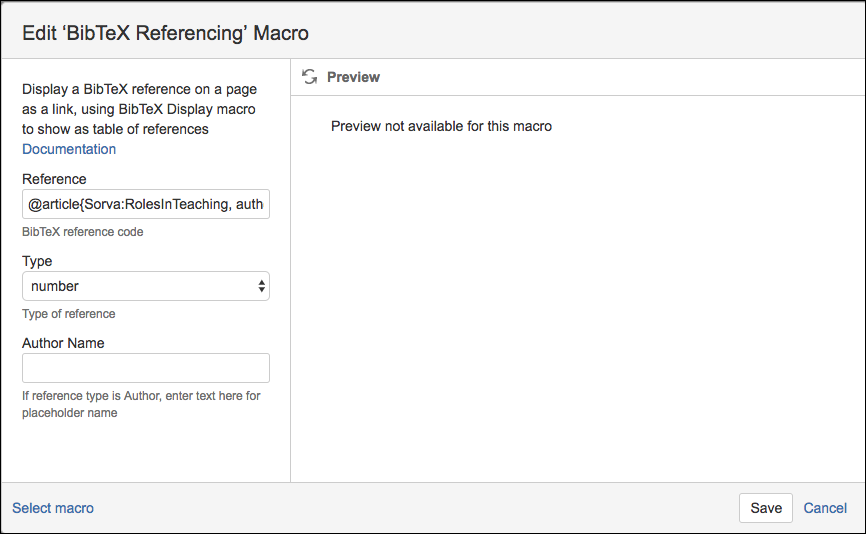Click the macro description paragraph about BibTeX Display
The height and width of the screenshot is (534, 866).
(139, 109)
